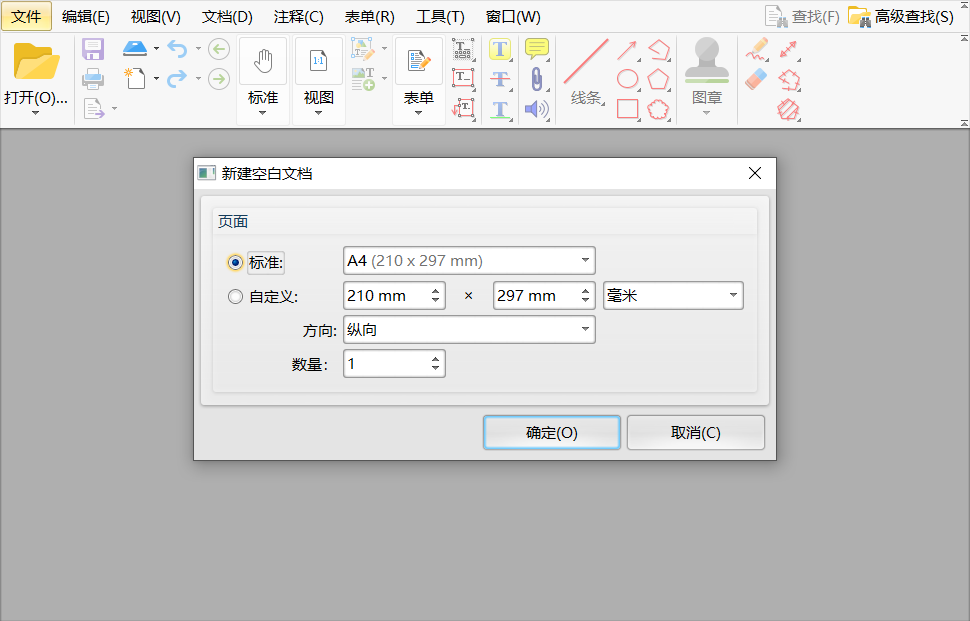This screenshot has height=621, width=970.
Task: Select the Callout text tool icon
Action: (463, 108)
